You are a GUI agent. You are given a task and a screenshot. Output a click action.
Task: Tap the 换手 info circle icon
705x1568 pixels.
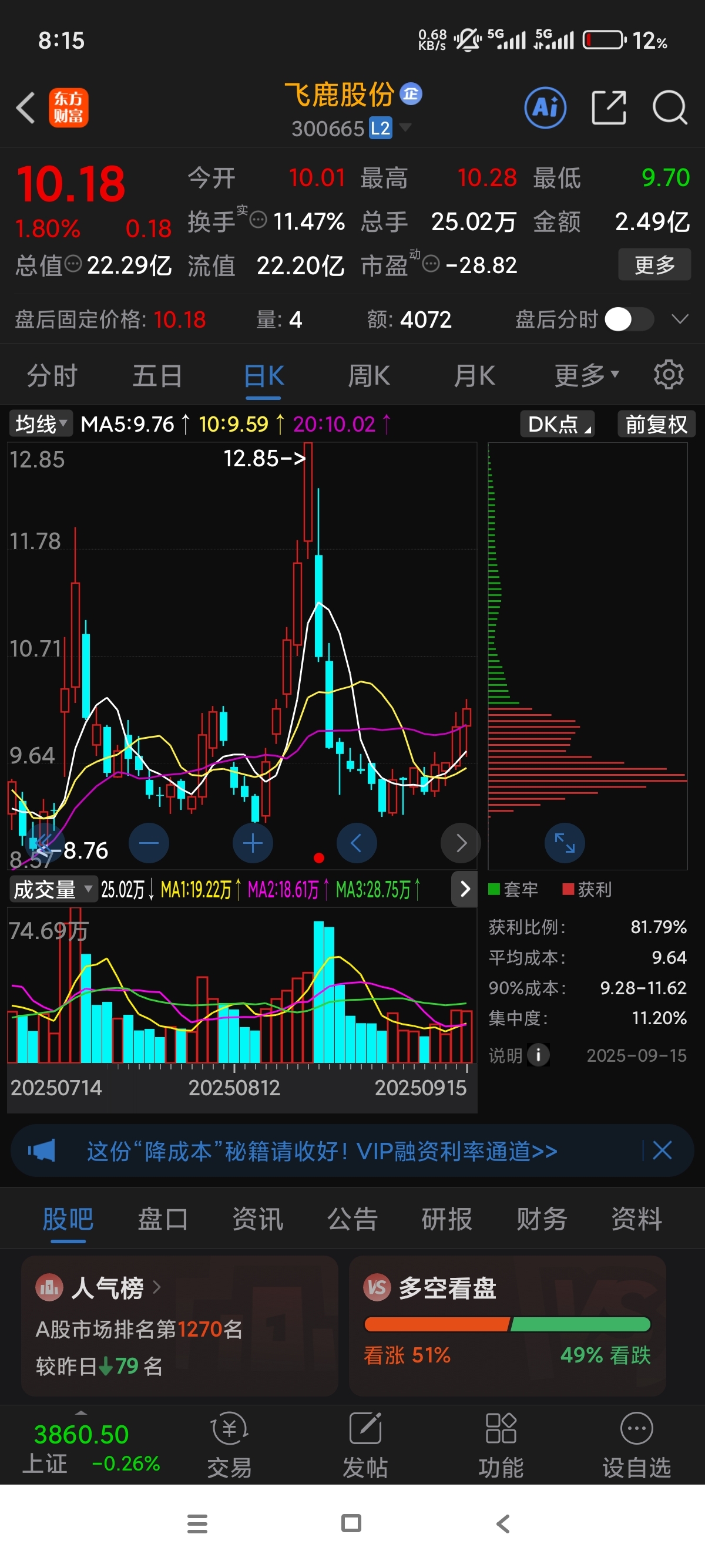point(258,220)
